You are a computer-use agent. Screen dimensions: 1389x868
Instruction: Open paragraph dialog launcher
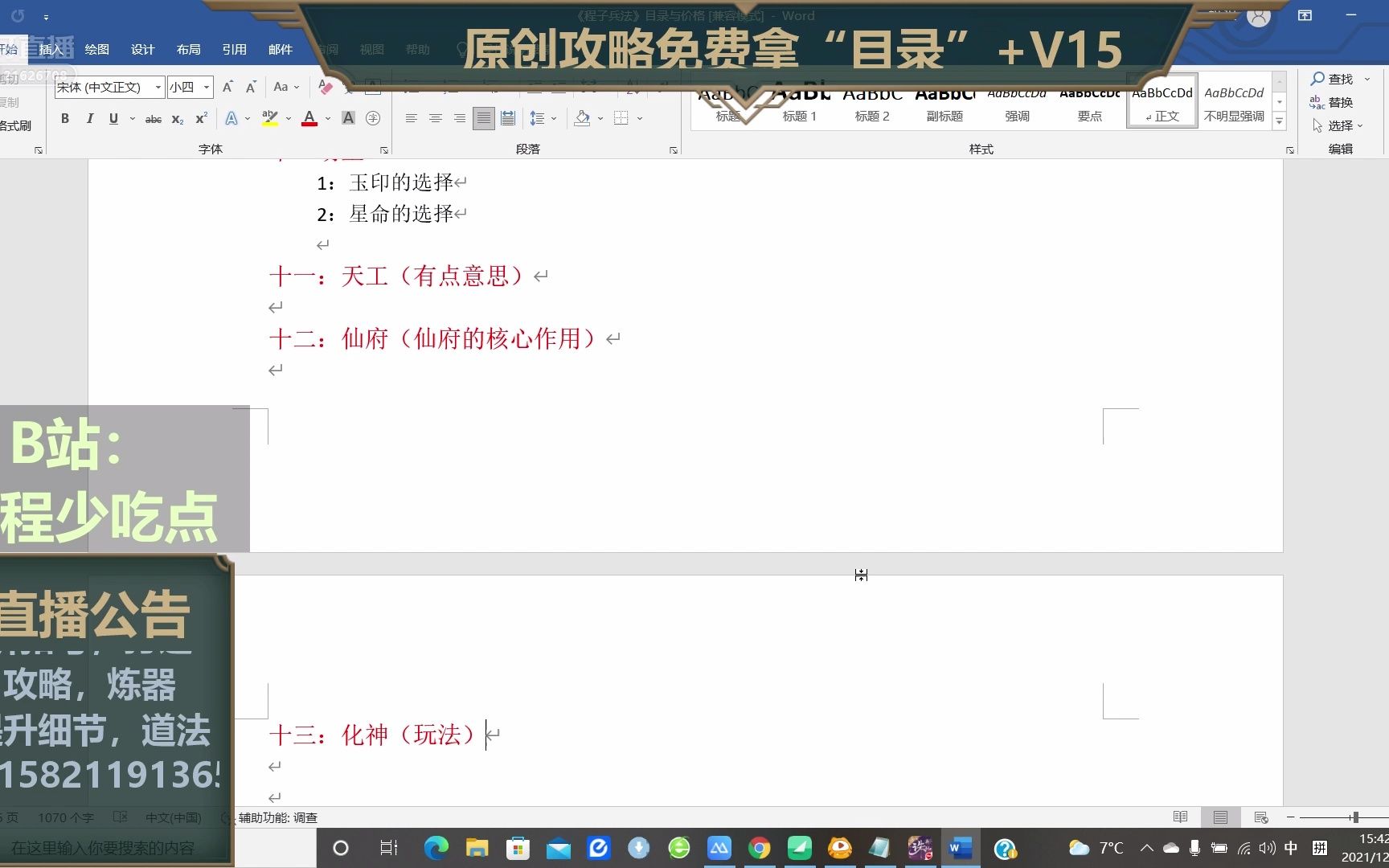674,150
